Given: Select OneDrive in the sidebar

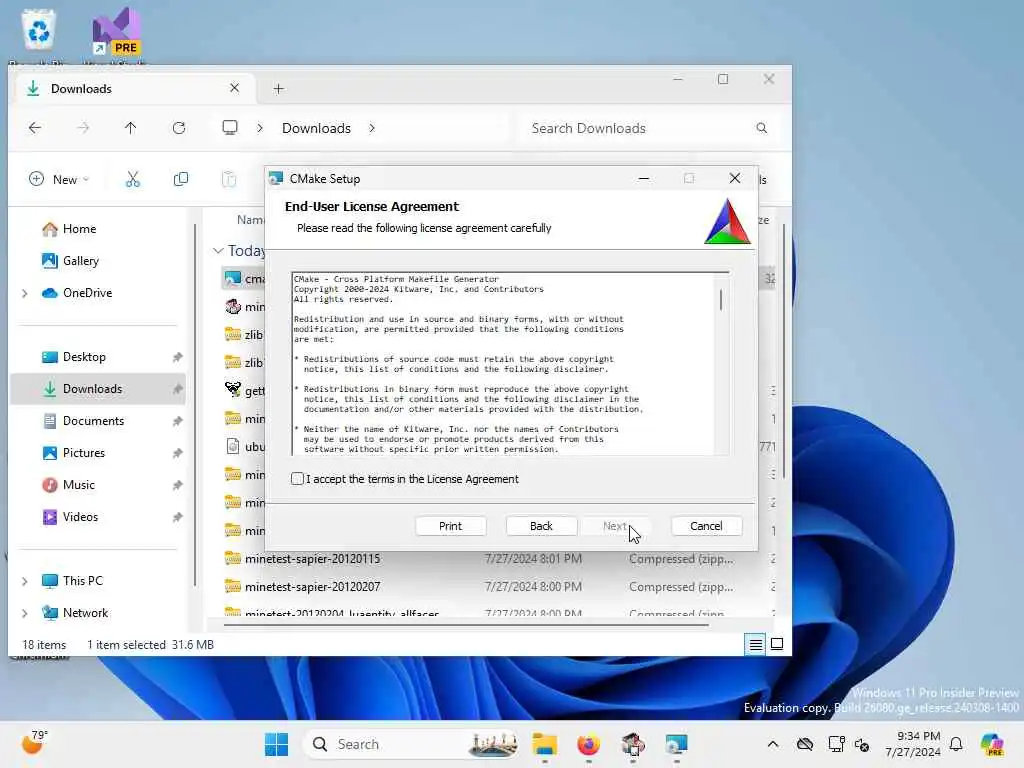Looking at the screenshot, I should tap(87, 293).
